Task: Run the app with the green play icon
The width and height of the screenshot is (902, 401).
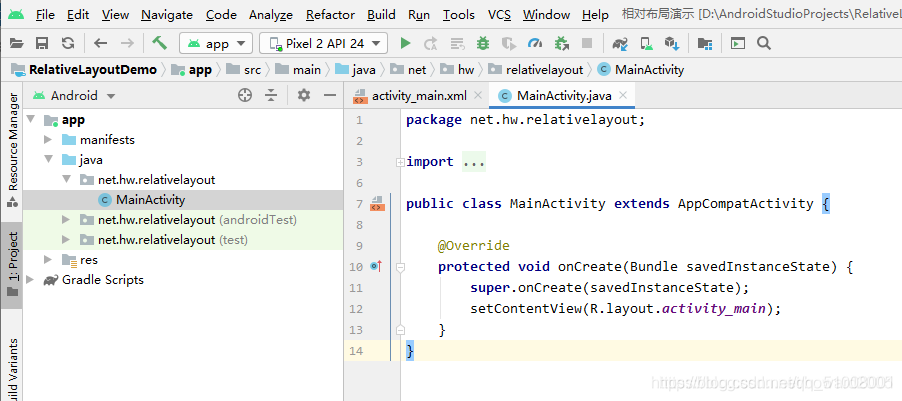Action: pyautogui.click(x=406, y=43)
